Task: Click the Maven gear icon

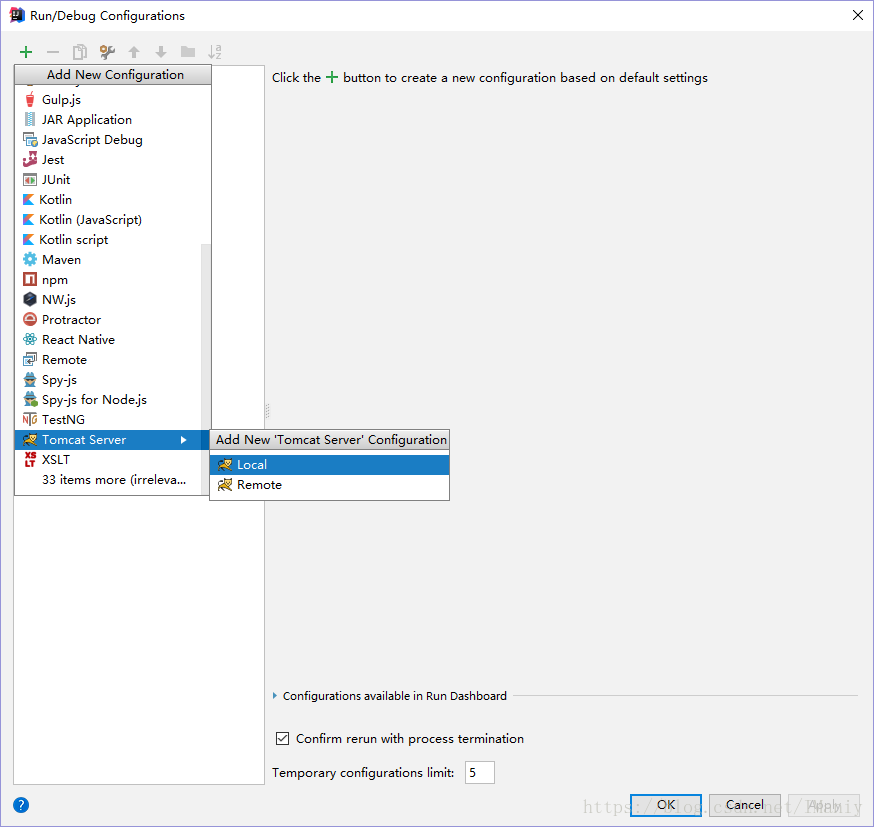Action: (30, 260)
